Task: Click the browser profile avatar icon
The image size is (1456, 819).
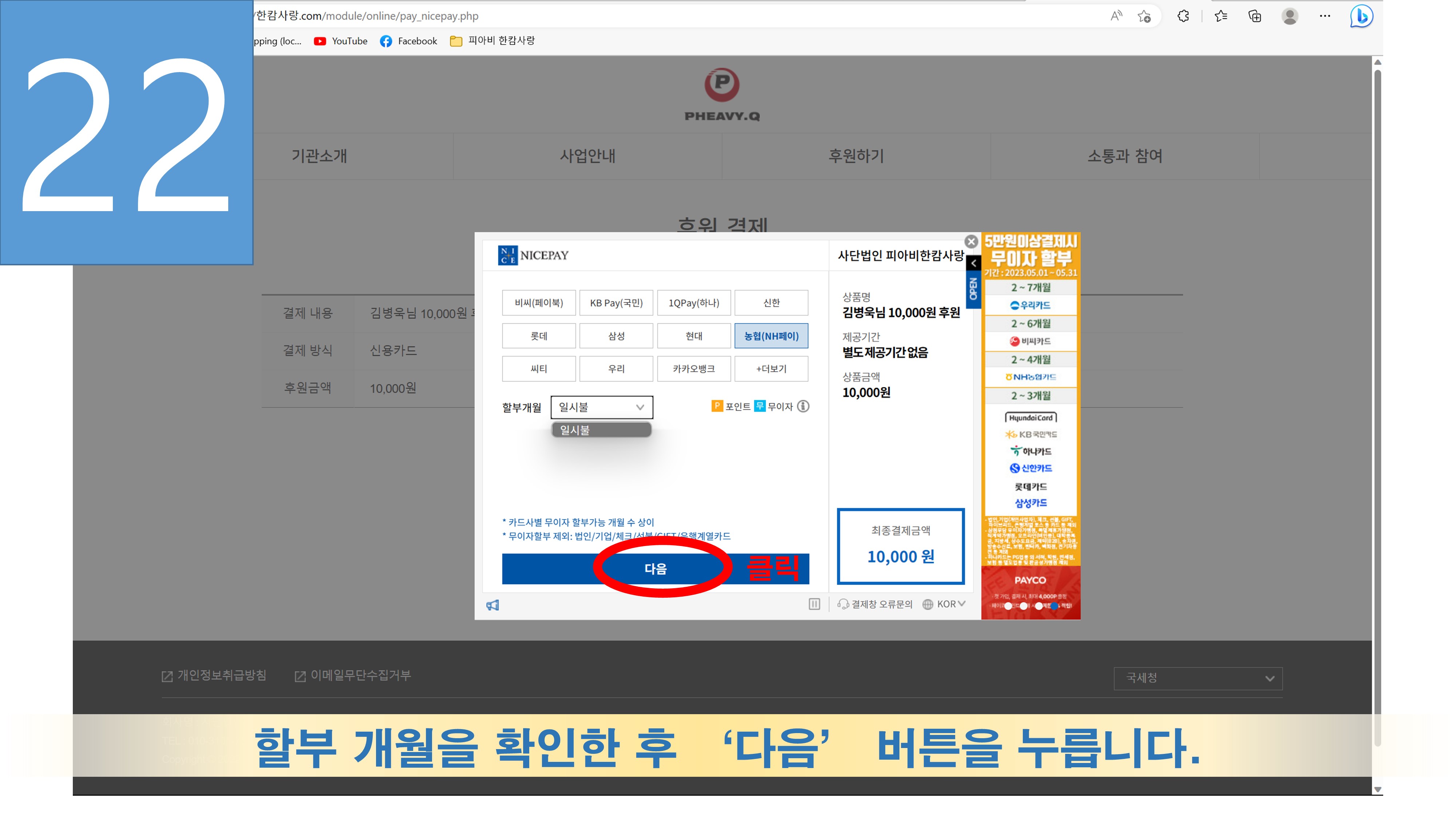Action: 1289,16
